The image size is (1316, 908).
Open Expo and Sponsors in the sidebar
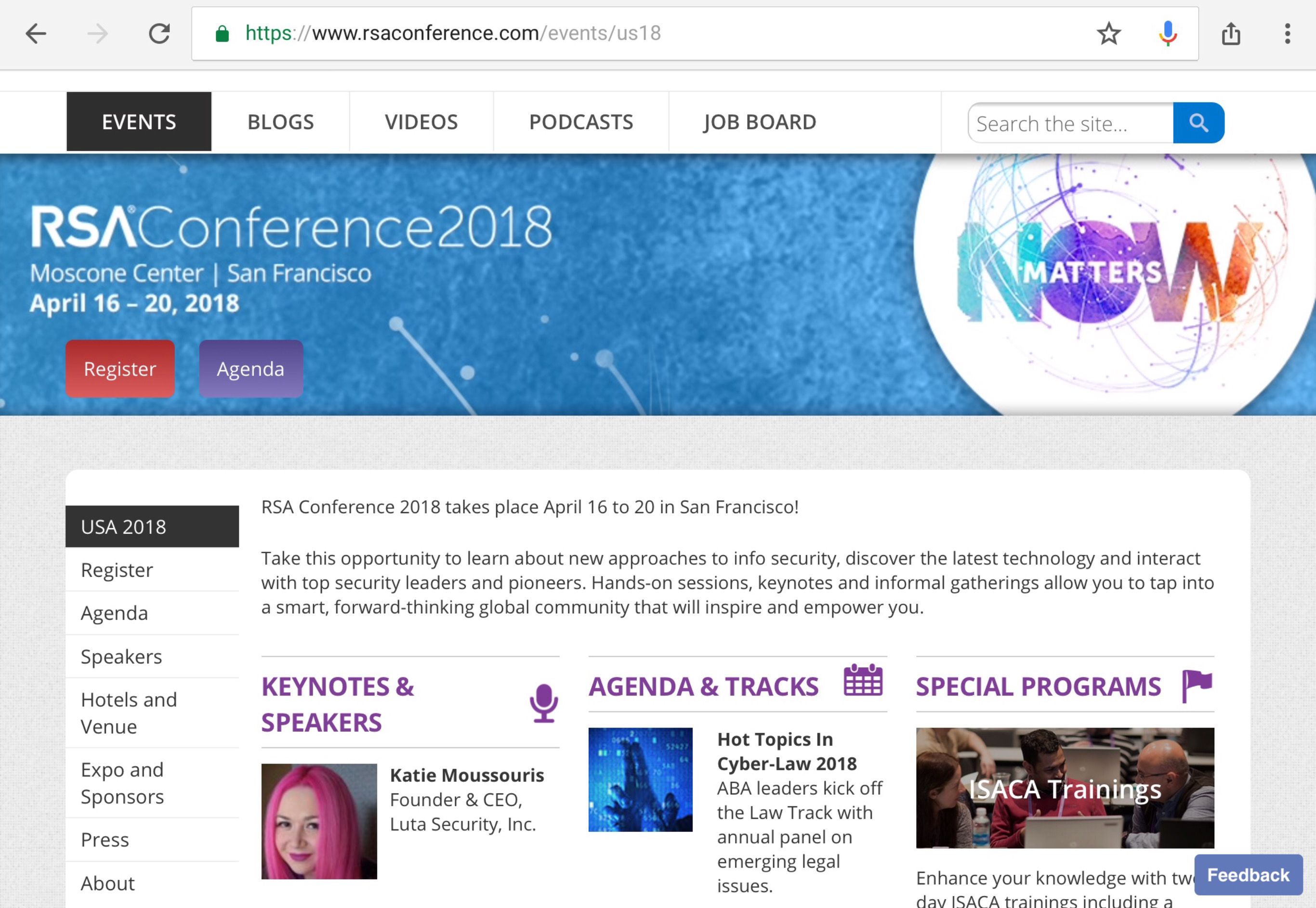[152, 783]
